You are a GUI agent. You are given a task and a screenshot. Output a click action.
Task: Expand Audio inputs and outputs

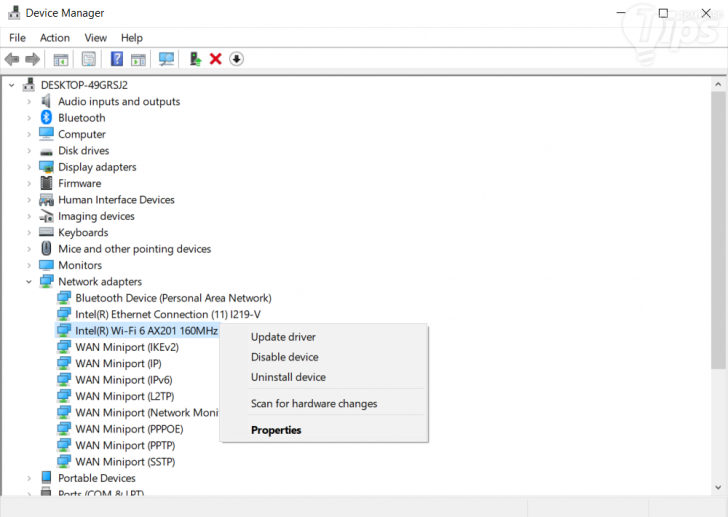pos(29,102)
